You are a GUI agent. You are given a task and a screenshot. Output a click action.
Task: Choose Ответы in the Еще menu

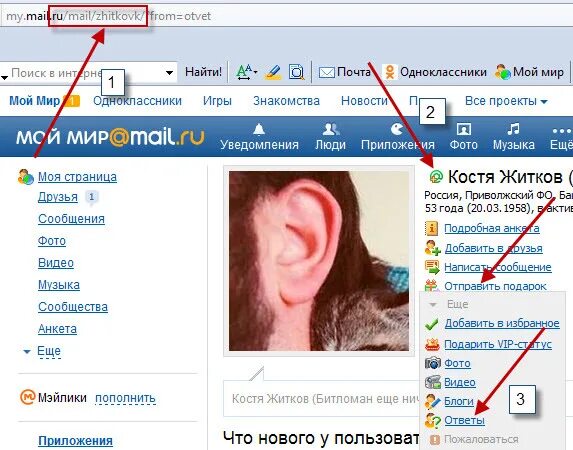pyautogui.click(x=464, y=420)
